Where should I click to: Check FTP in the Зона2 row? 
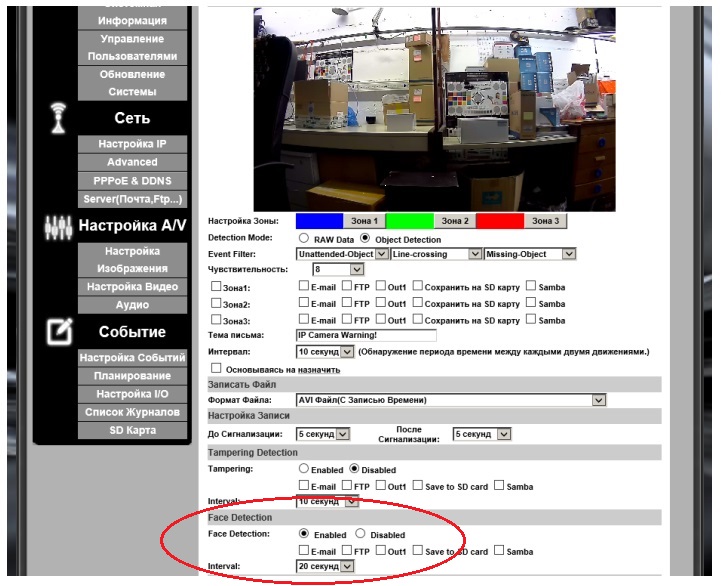point(347,302)
